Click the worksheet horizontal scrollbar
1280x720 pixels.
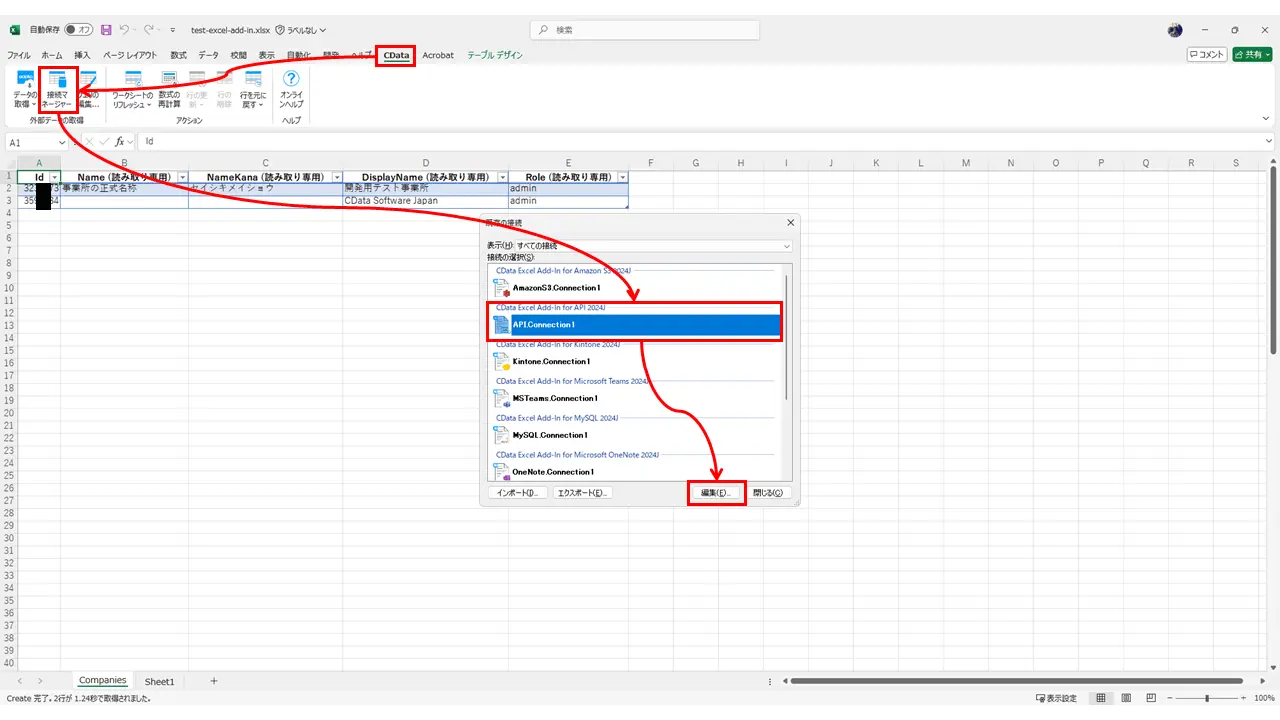pos(1018,681)
